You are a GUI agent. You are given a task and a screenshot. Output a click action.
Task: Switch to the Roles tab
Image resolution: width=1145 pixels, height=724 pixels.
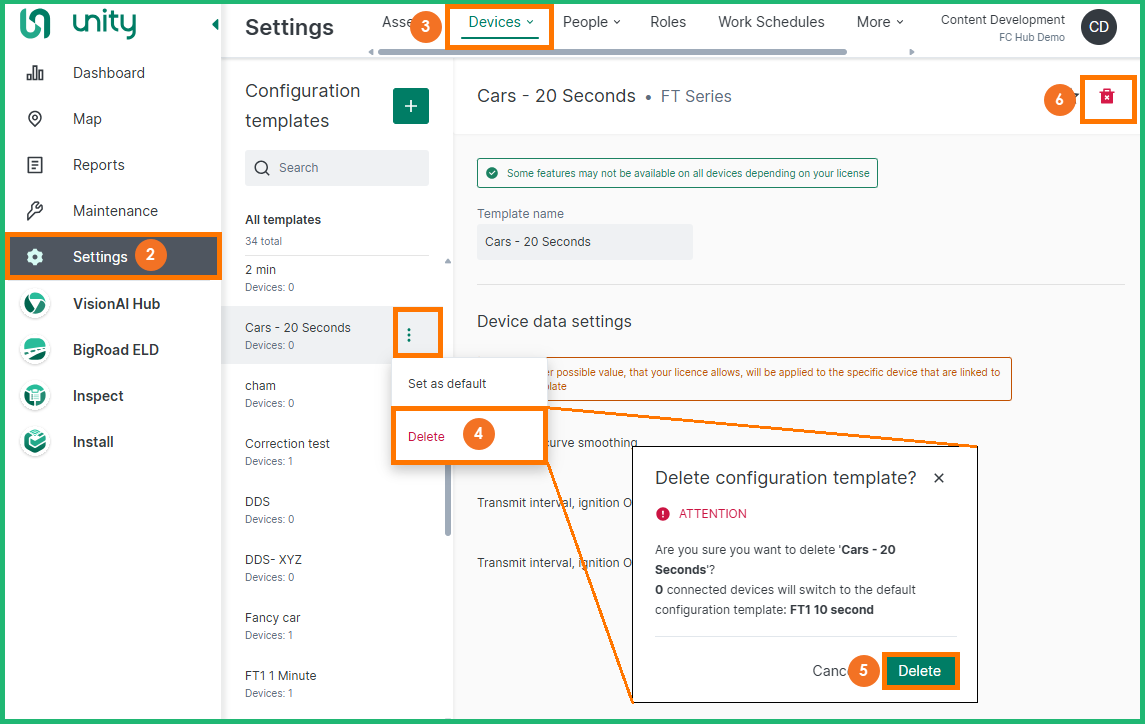(x=668, y=22)
